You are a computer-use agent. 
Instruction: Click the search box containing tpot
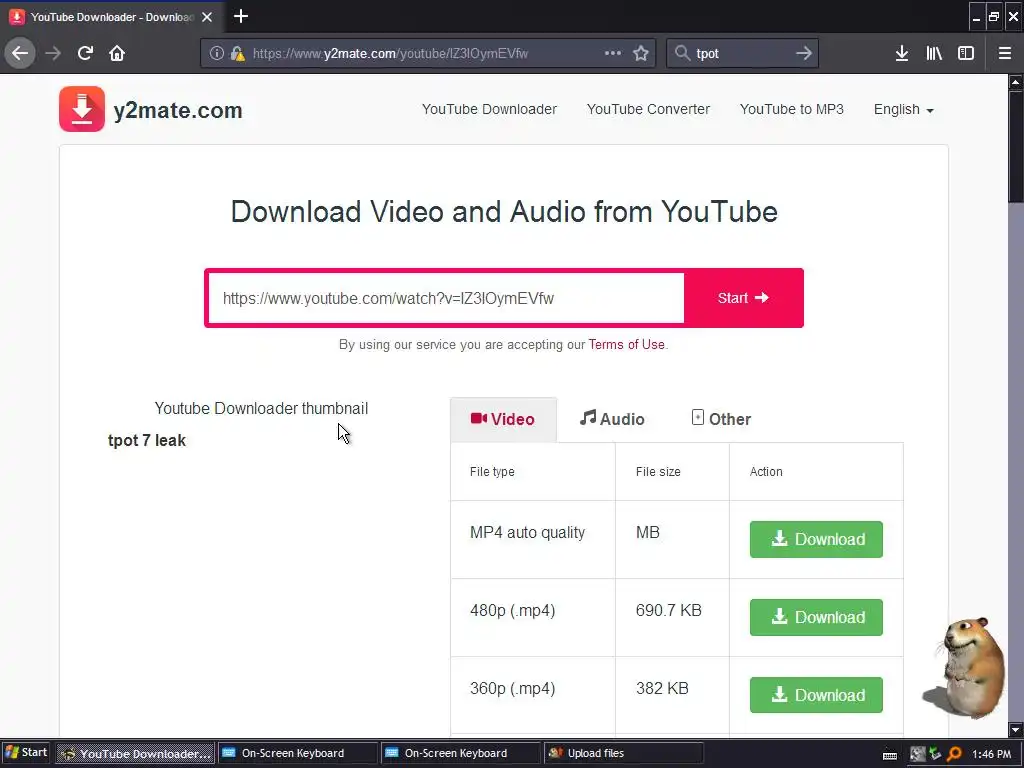coord(742,54)
